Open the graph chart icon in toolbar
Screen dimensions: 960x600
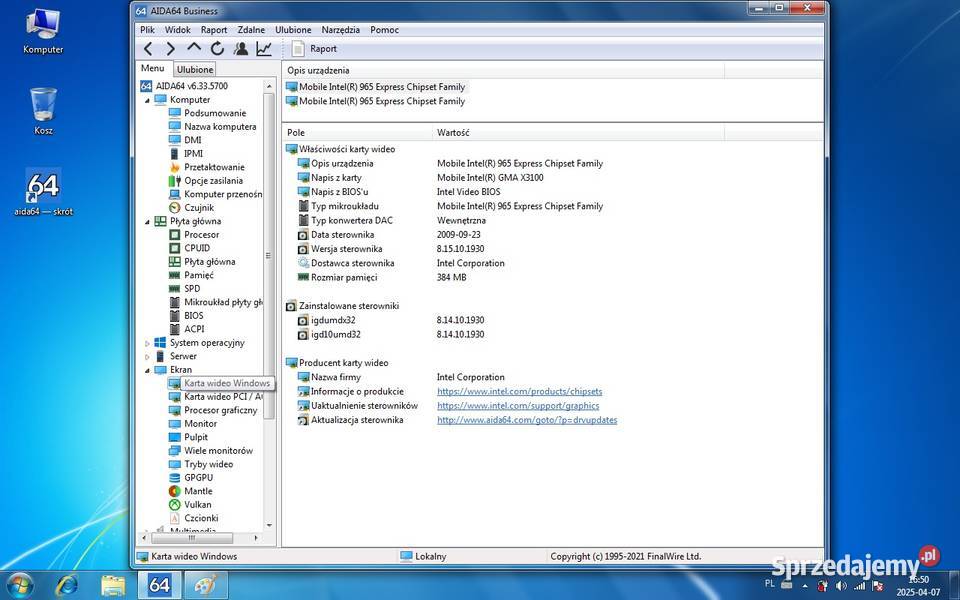tap(264, 48)
